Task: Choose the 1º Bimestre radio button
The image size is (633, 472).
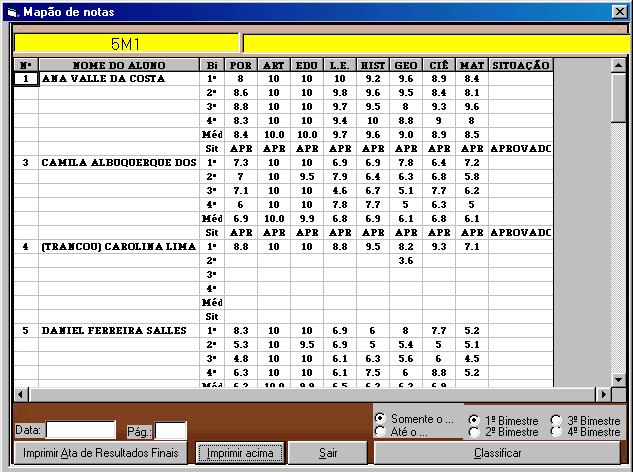Action: (473, 420)
